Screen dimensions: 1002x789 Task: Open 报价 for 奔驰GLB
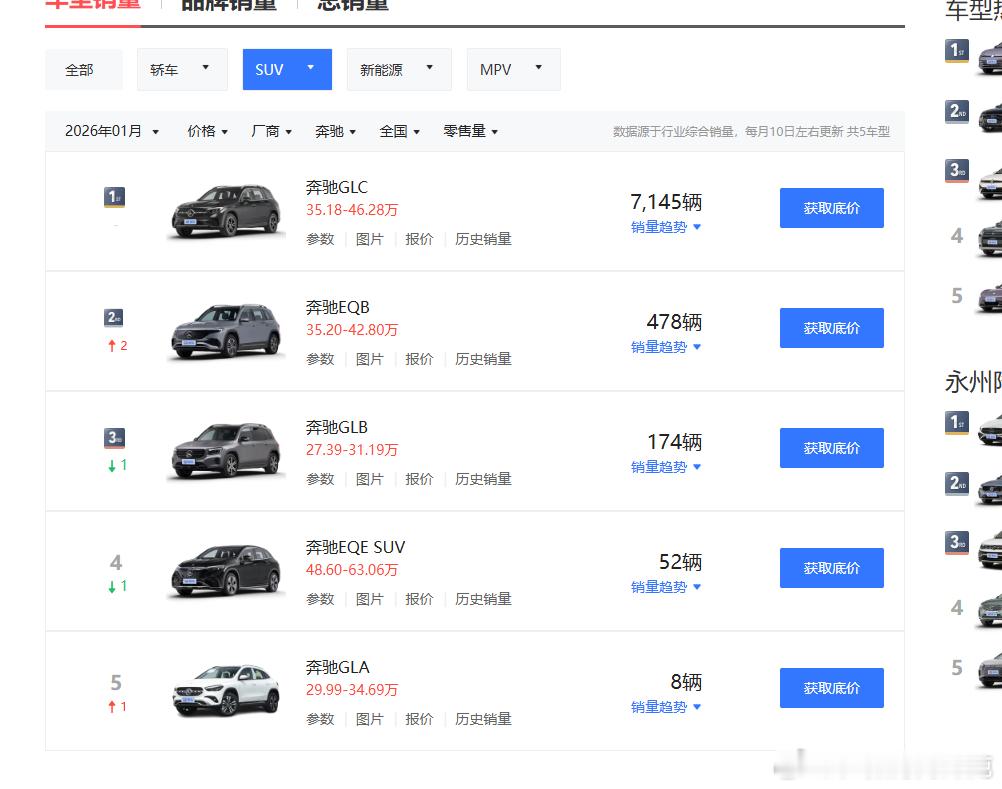[x=419, y=479]
